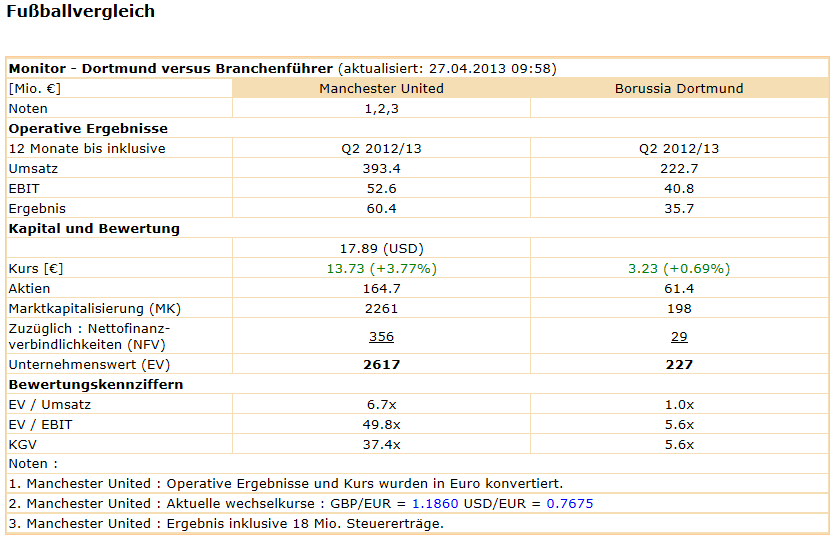835x541 pixels.
Task: Click the underlined NFV value 29
Action: pos(679,337)
